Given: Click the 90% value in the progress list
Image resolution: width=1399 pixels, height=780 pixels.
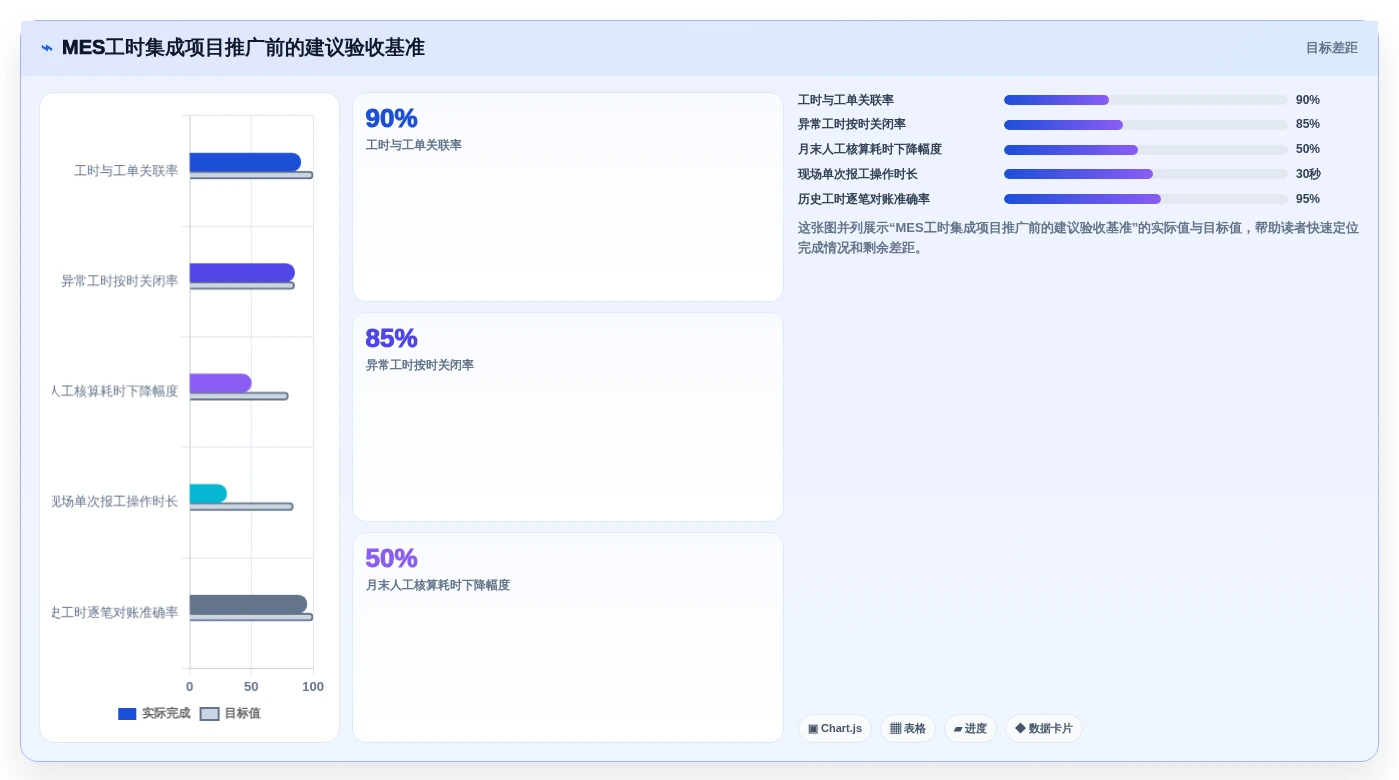Looking at the screenshot, I should pyautogui.click(x=1307, y=100).
